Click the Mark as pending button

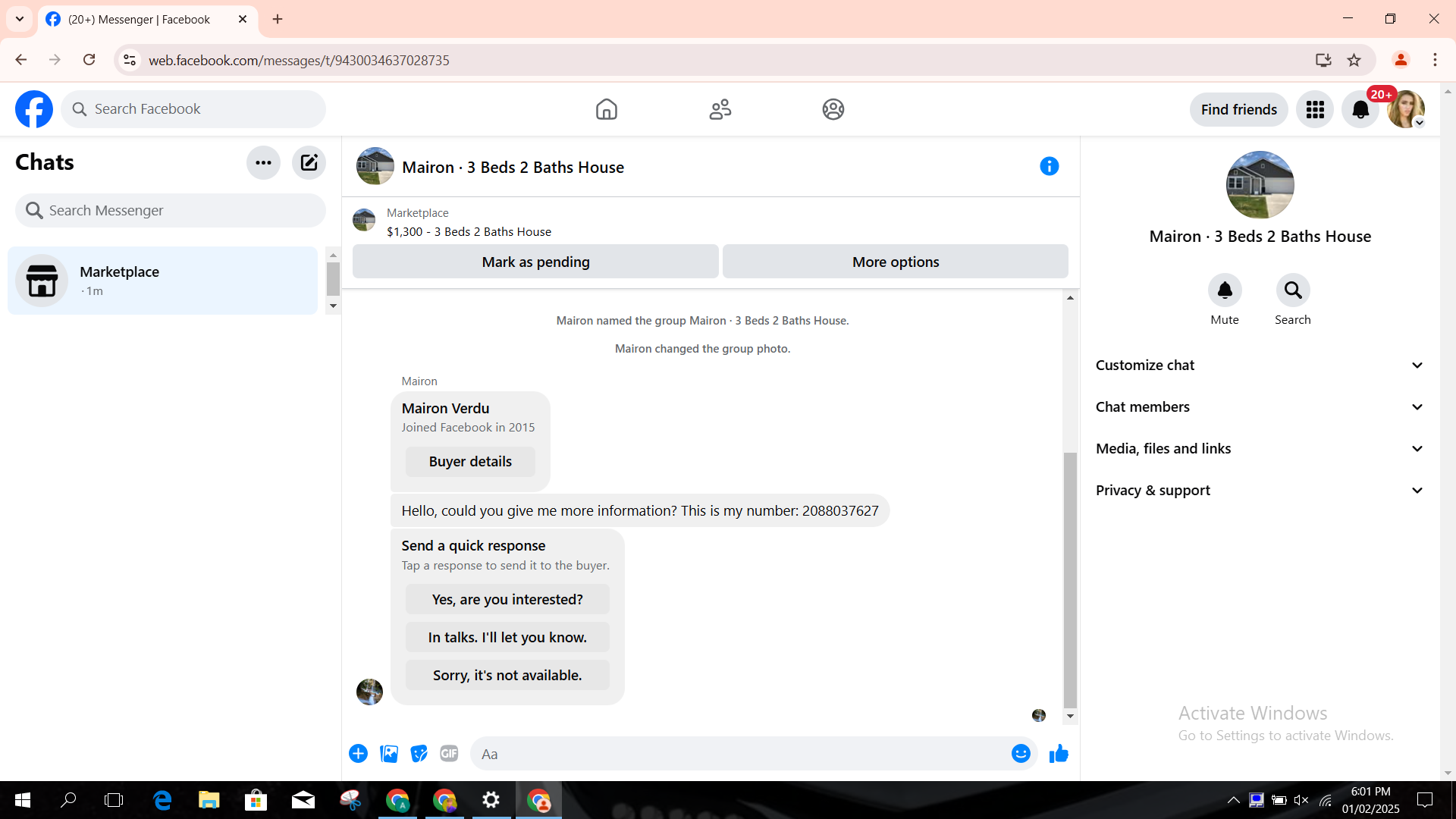(x=535, y=262)
